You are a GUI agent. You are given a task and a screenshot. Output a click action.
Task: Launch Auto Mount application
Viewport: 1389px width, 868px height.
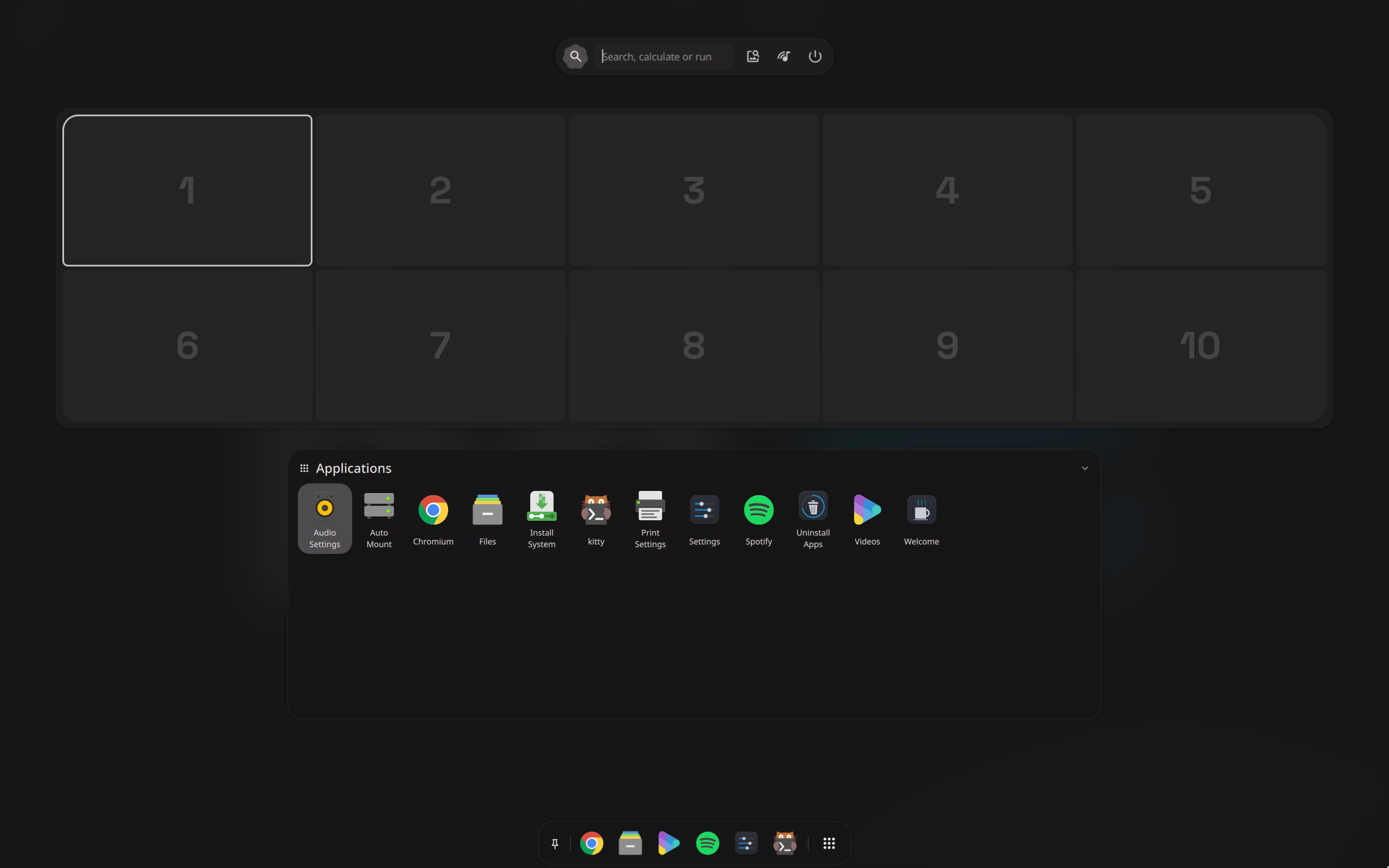click(x=379, y=519)
